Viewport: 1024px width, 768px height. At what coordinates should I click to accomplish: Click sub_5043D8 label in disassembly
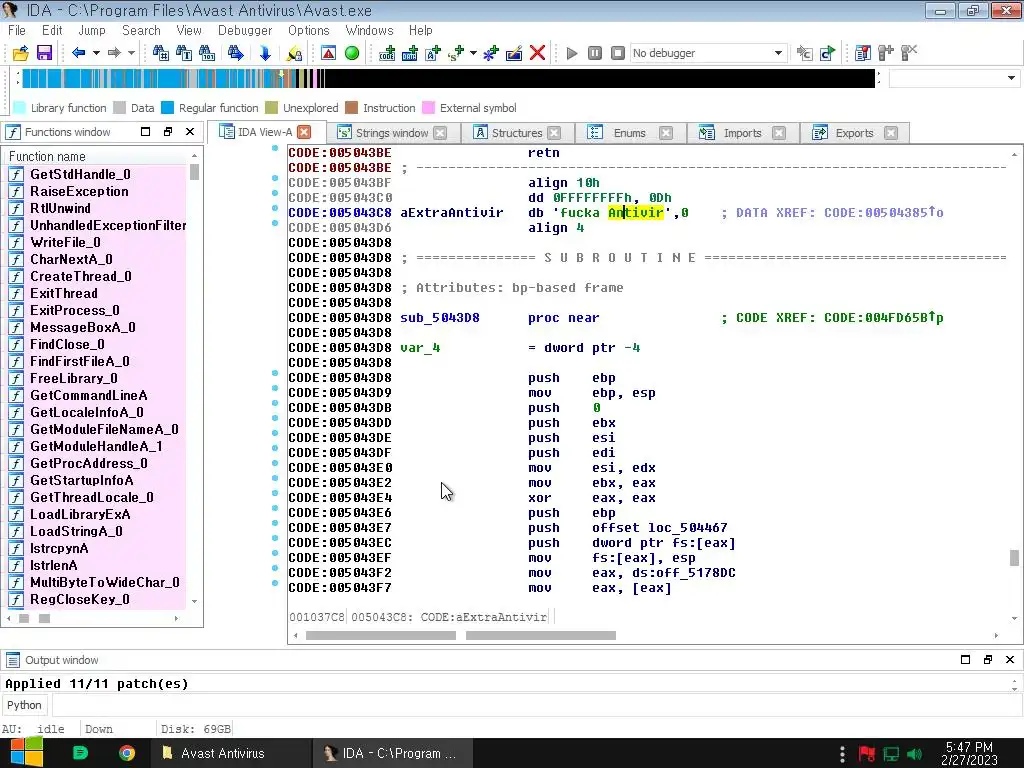(x=440, y=317)
